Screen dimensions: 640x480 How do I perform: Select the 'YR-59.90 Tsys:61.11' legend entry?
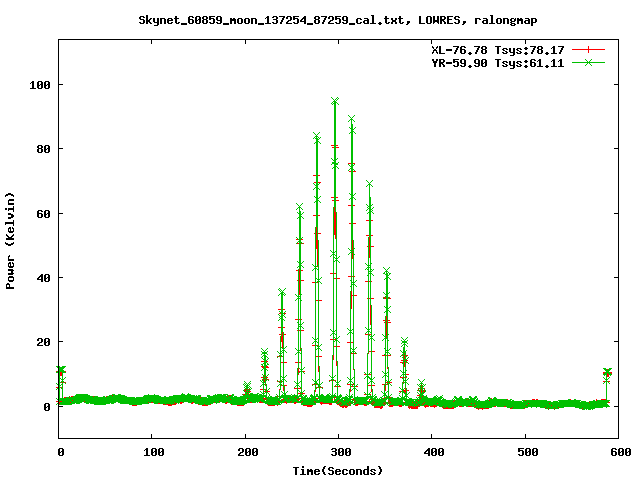[x=498, y=63]
